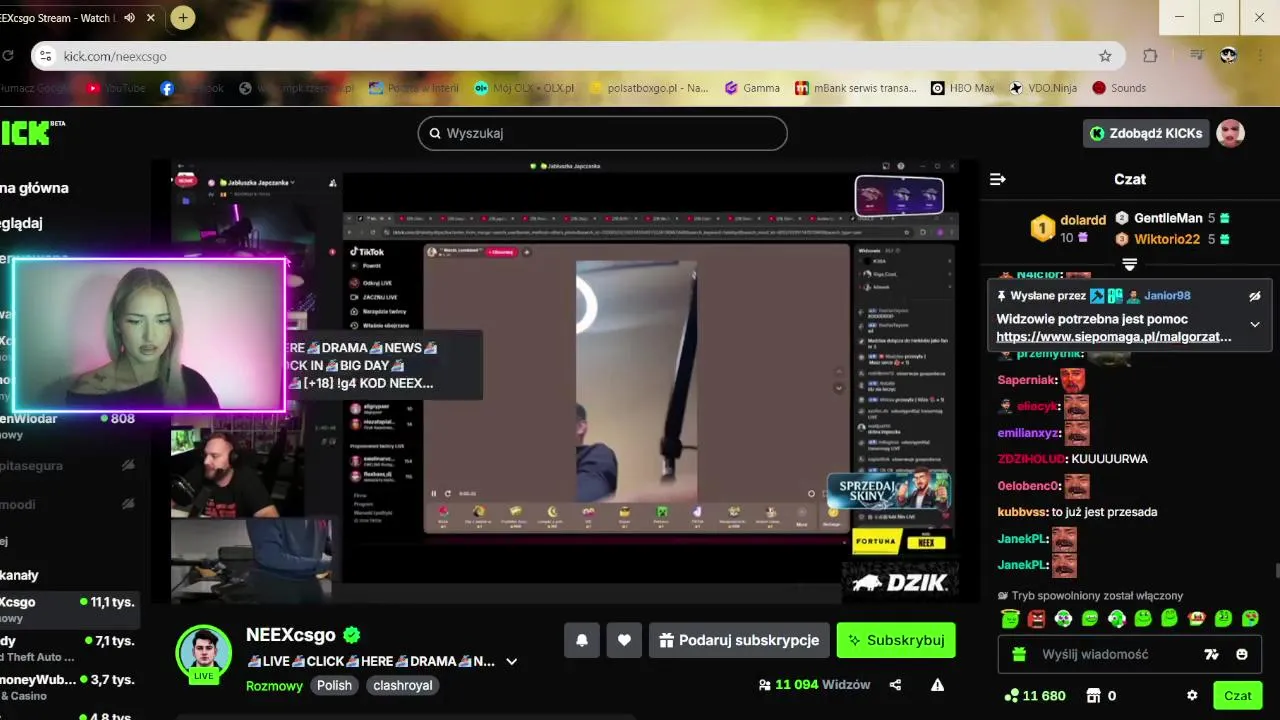Send message with the Czat button
1280x720 pixels.
1237,696
